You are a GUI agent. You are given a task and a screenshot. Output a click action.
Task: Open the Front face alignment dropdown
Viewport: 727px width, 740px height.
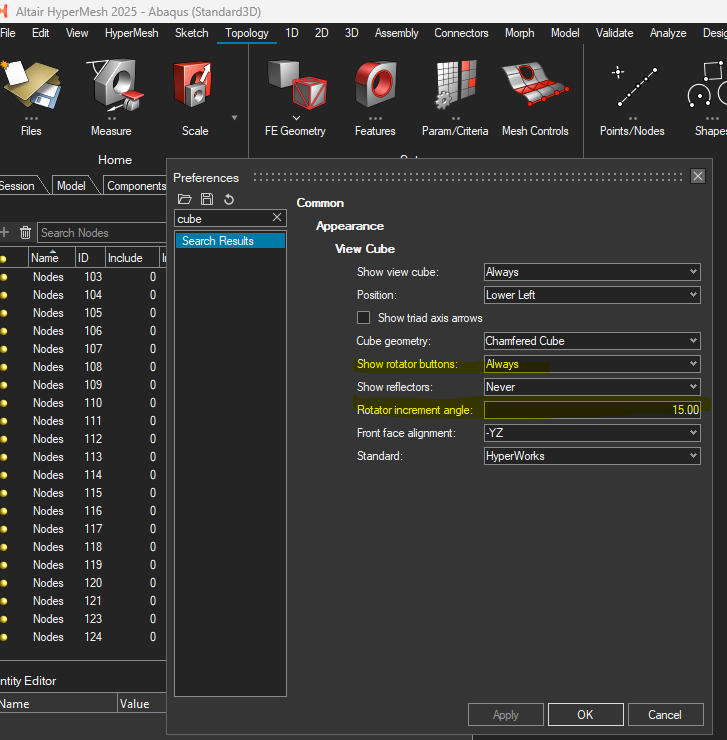(x=591, y=433)
